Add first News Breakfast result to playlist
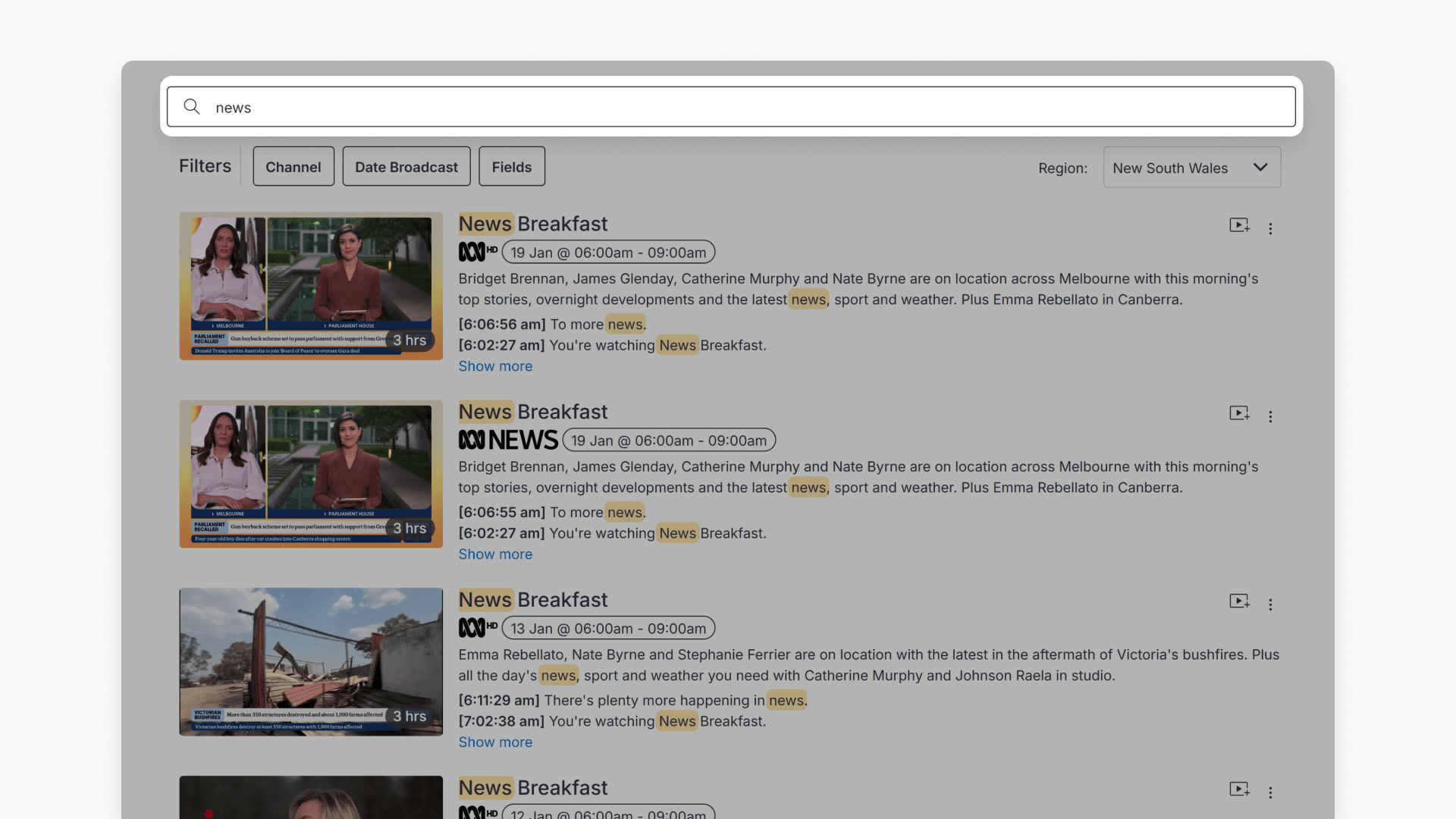Image resolution: width=1456 pixels, height=819 pixels. point(1239,225)
